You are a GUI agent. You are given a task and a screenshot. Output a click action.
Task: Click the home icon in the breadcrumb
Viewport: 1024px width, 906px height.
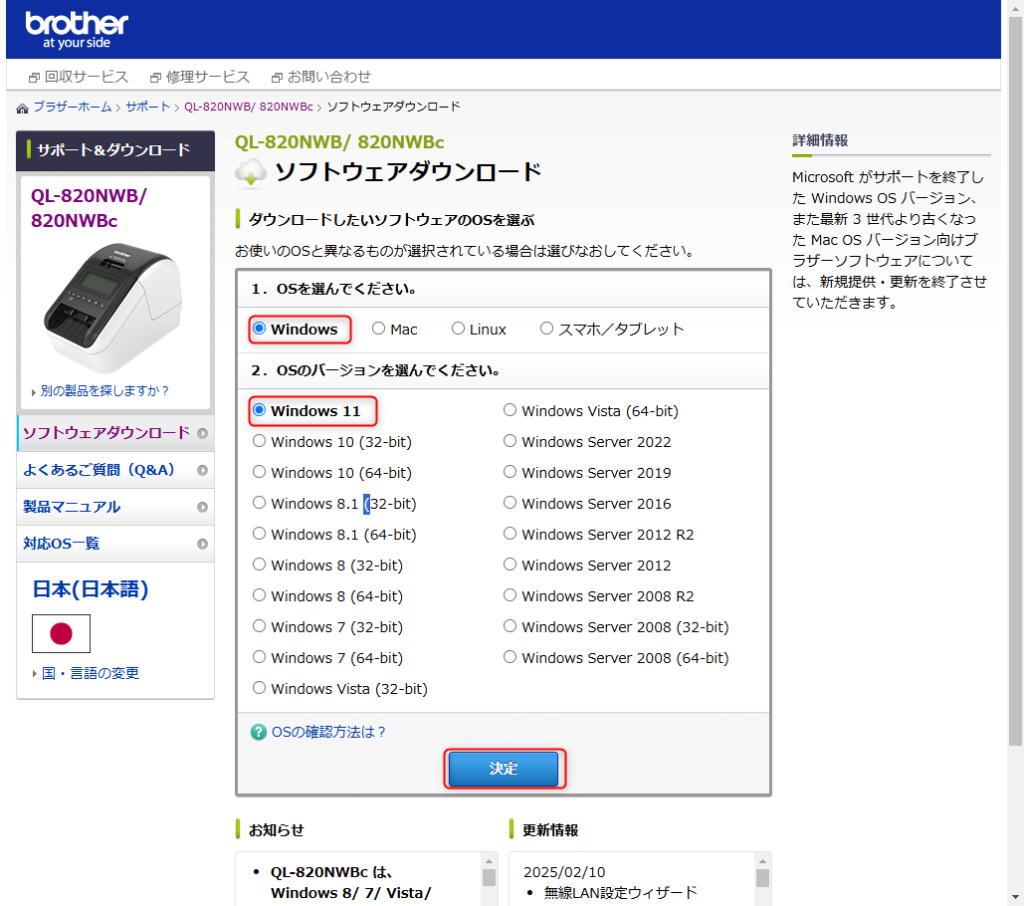[22, 108]
